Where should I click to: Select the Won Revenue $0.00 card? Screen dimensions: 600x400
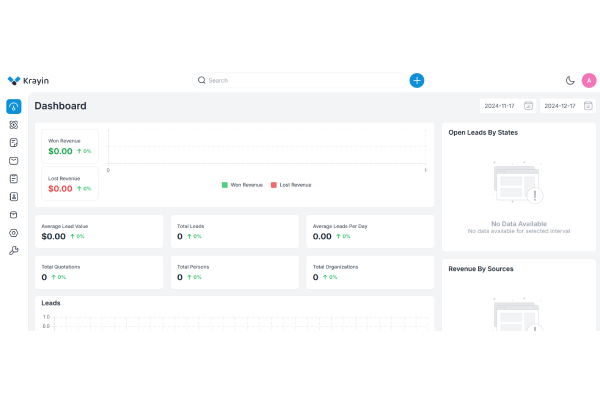point(70,146)
